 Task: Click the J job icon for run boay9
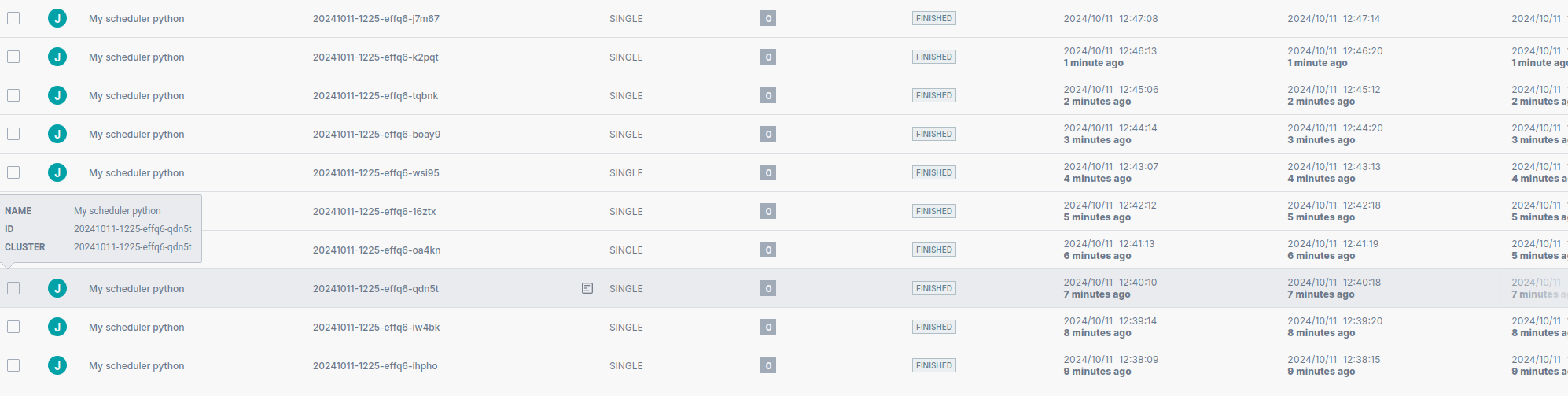[57, 134]
